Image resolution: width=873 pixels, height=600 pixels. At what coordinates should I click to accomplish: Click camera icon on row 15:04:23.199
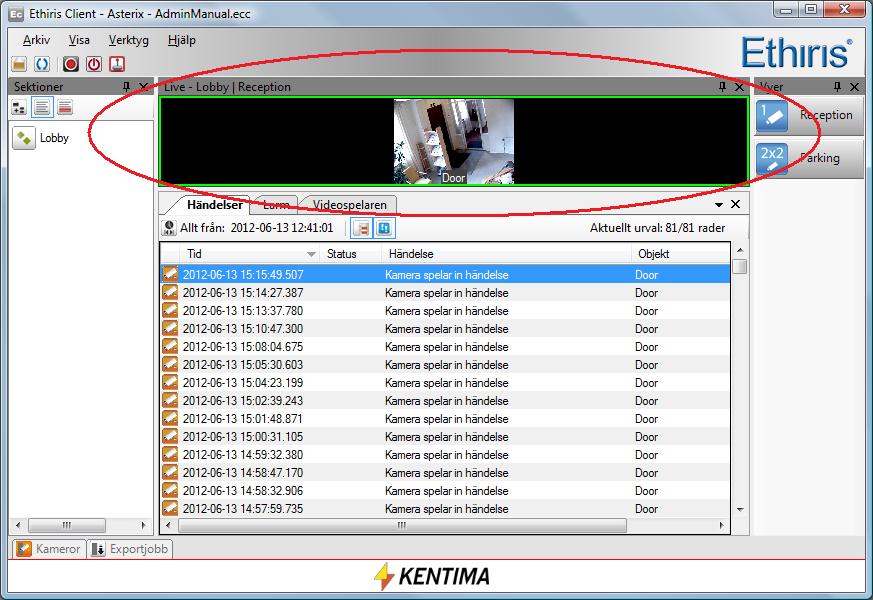170,382
